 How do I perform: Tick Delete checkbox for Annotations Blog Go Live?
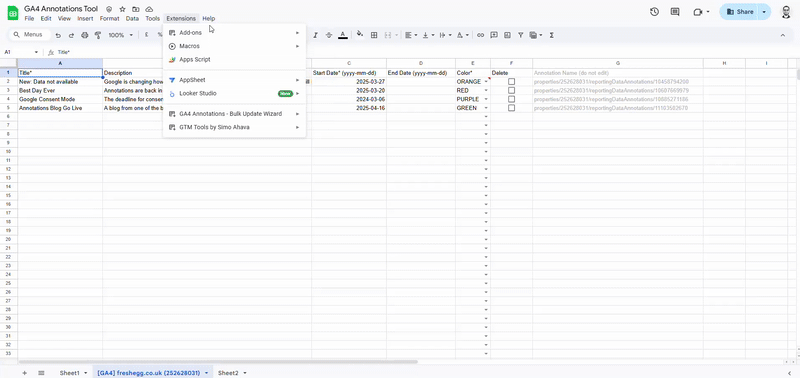pyautogui.click(x=511, y=108)
